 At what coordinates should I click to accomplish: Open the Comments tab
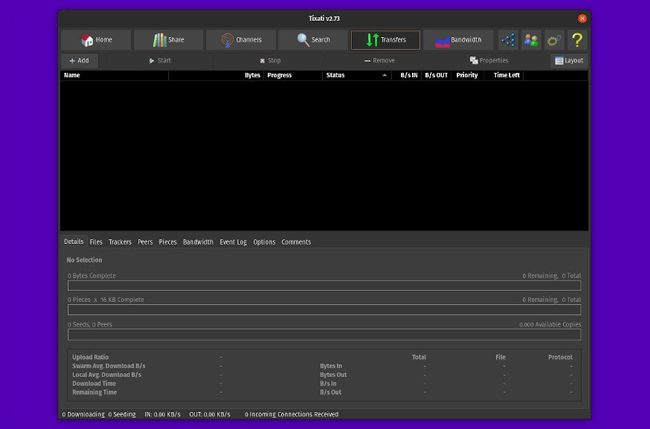coord(296,242)
